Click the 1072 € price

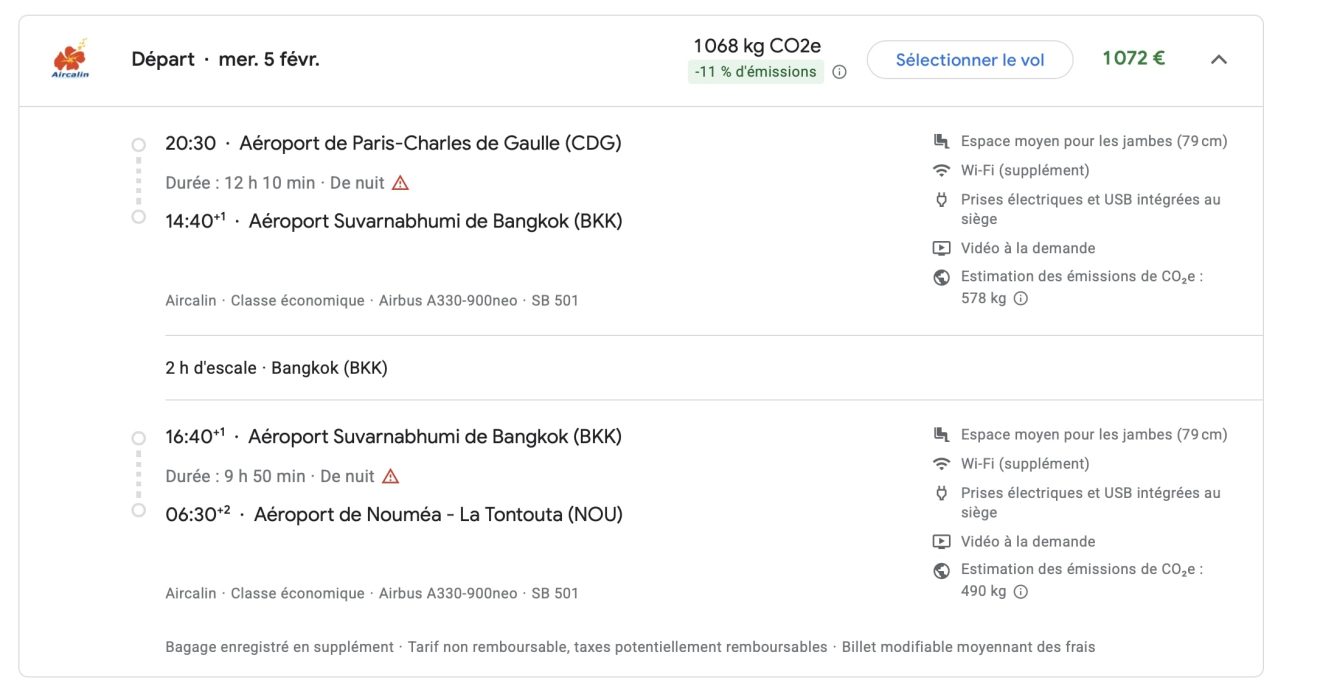point(1133,58)
